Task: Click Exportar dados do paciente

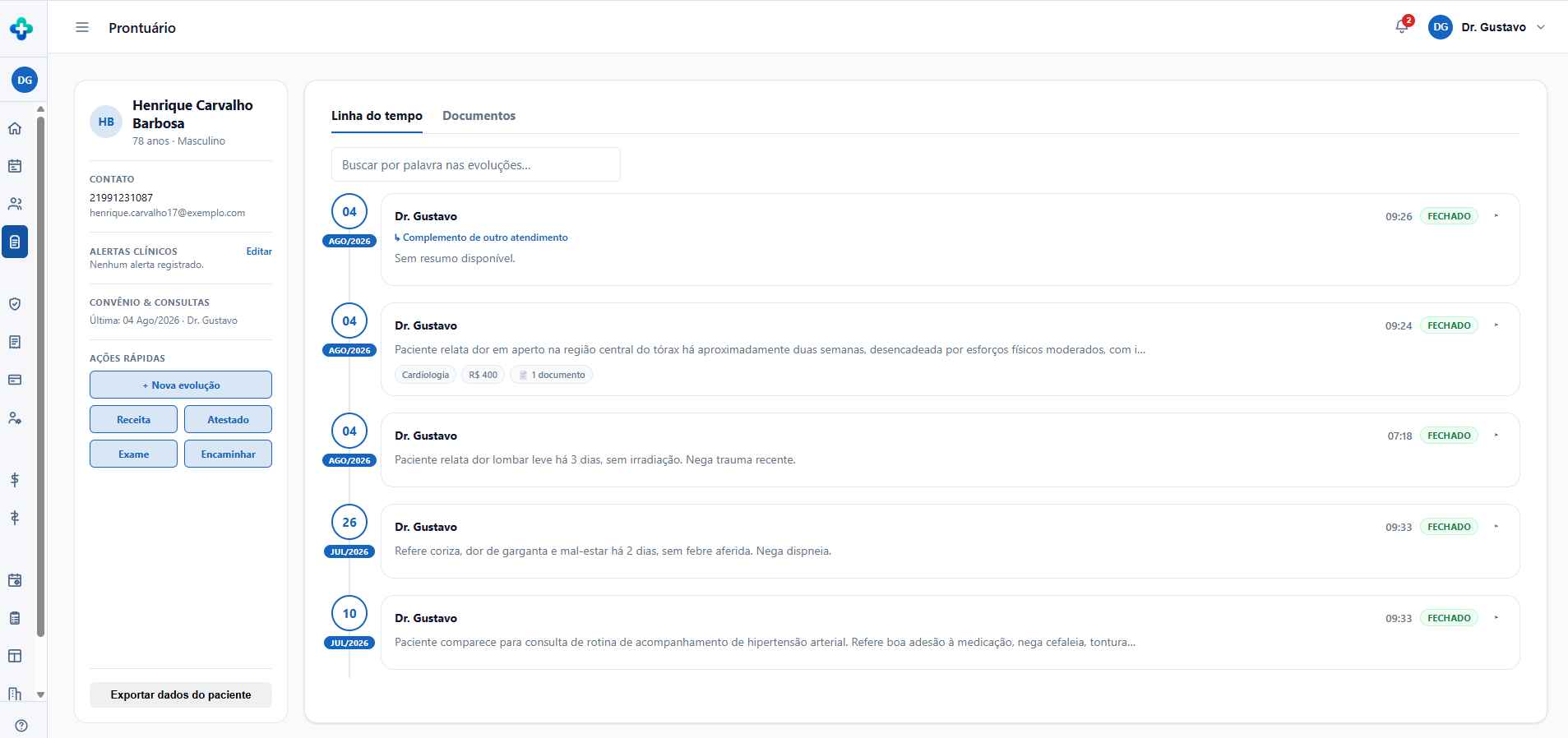Action: [181, 694]
